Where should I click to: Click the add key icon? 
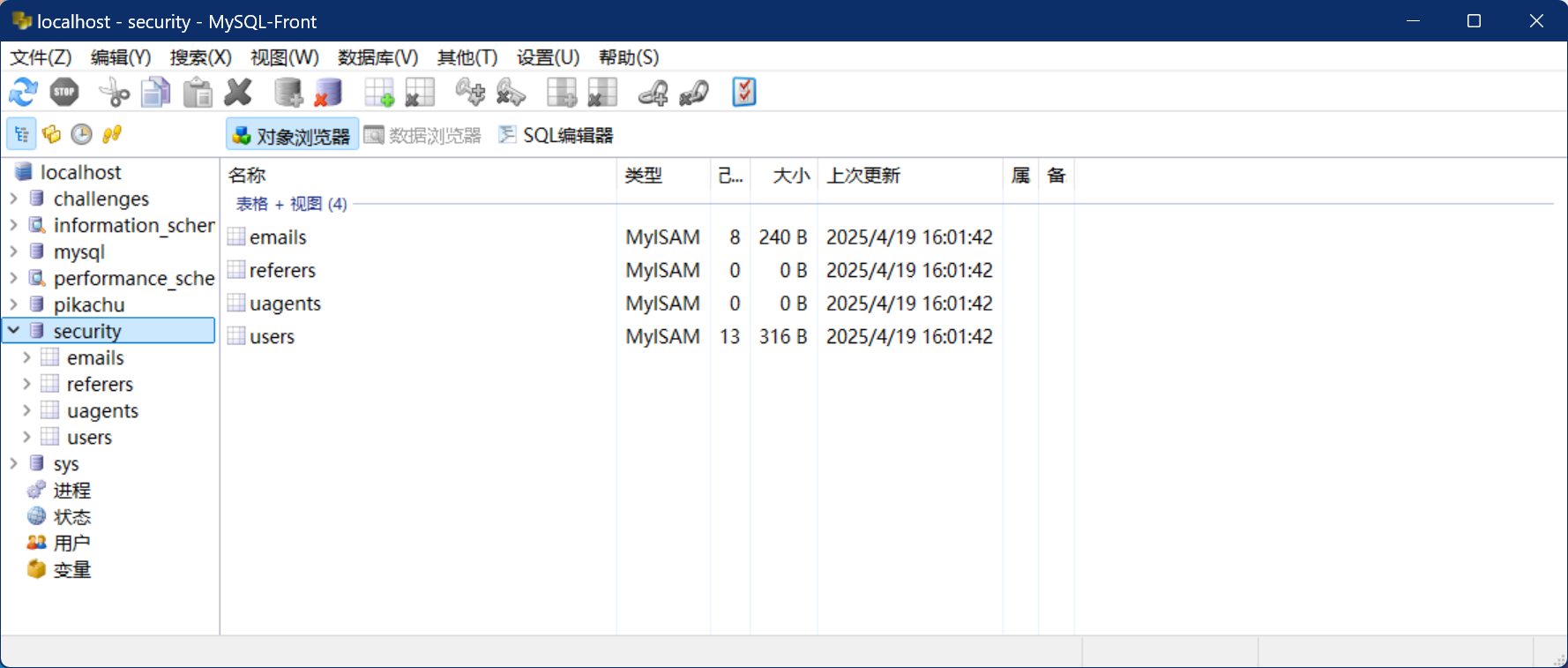coord(469,92)
